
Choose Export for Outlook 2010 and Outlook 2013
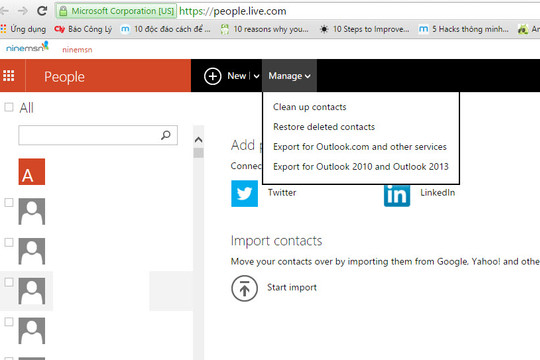click(361, 167)
